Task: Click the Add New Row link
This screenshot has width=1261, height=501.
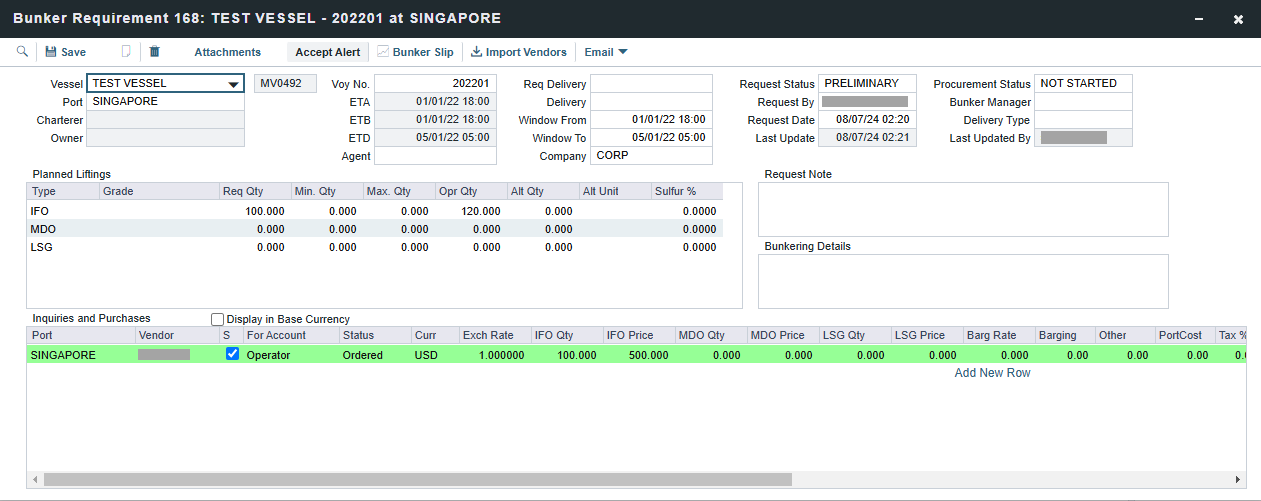Action: [x=992, y=373]
